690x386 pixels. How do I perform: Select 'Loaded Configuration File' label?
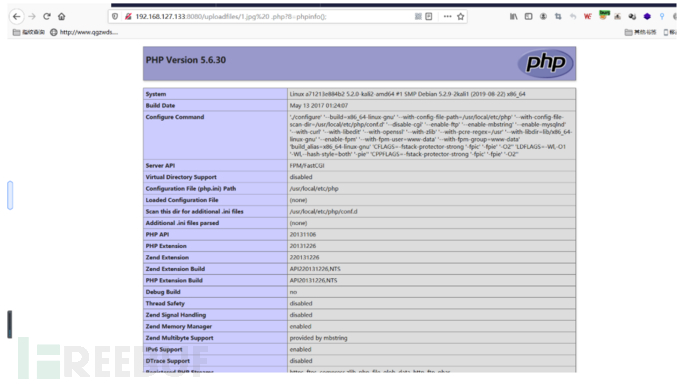click(x=182, y=200)
